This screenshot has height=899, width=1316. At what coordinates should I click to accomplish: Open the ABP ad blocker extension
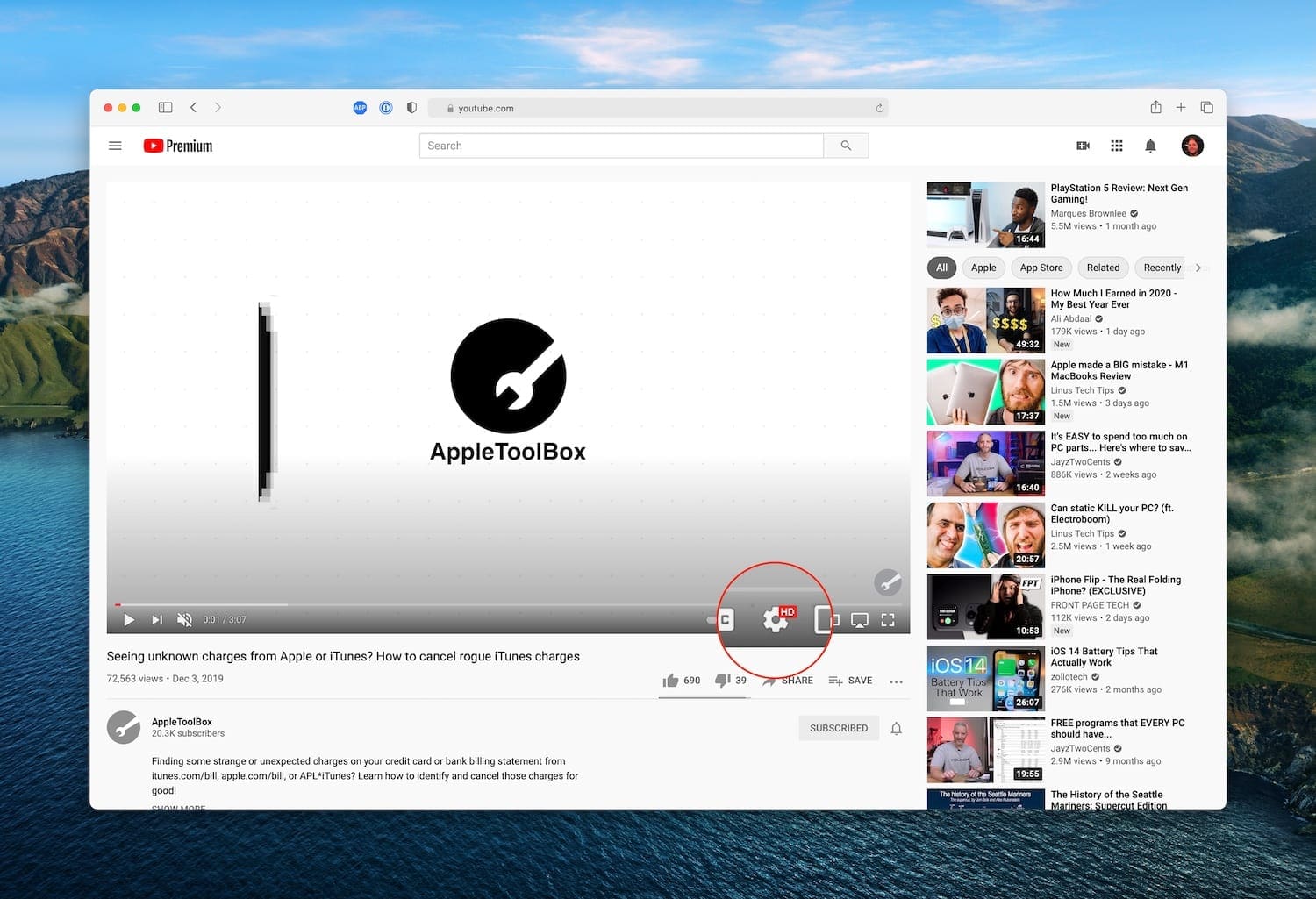pyautogui.click(x=360, y=108)
